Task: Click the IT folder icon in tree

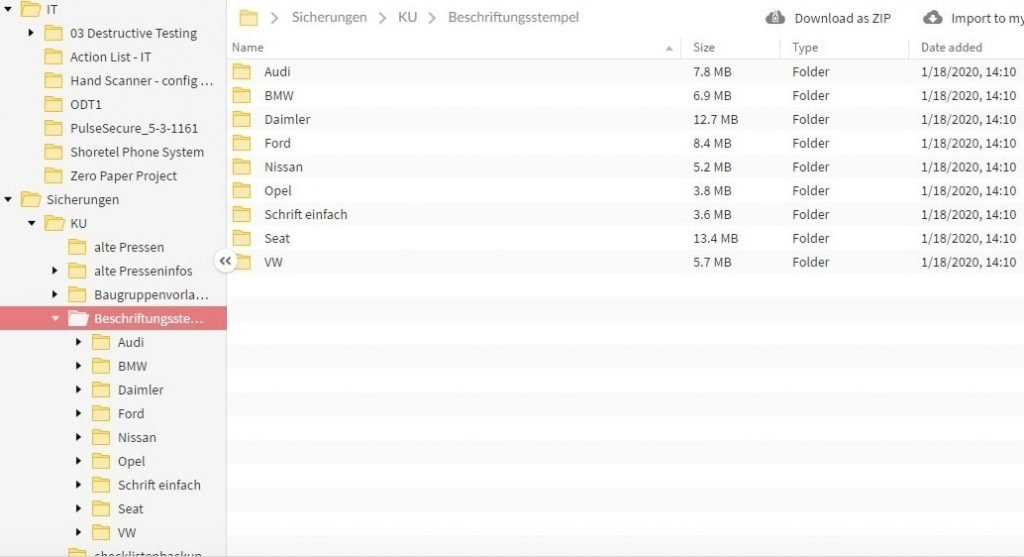Action: pos(30,9)
